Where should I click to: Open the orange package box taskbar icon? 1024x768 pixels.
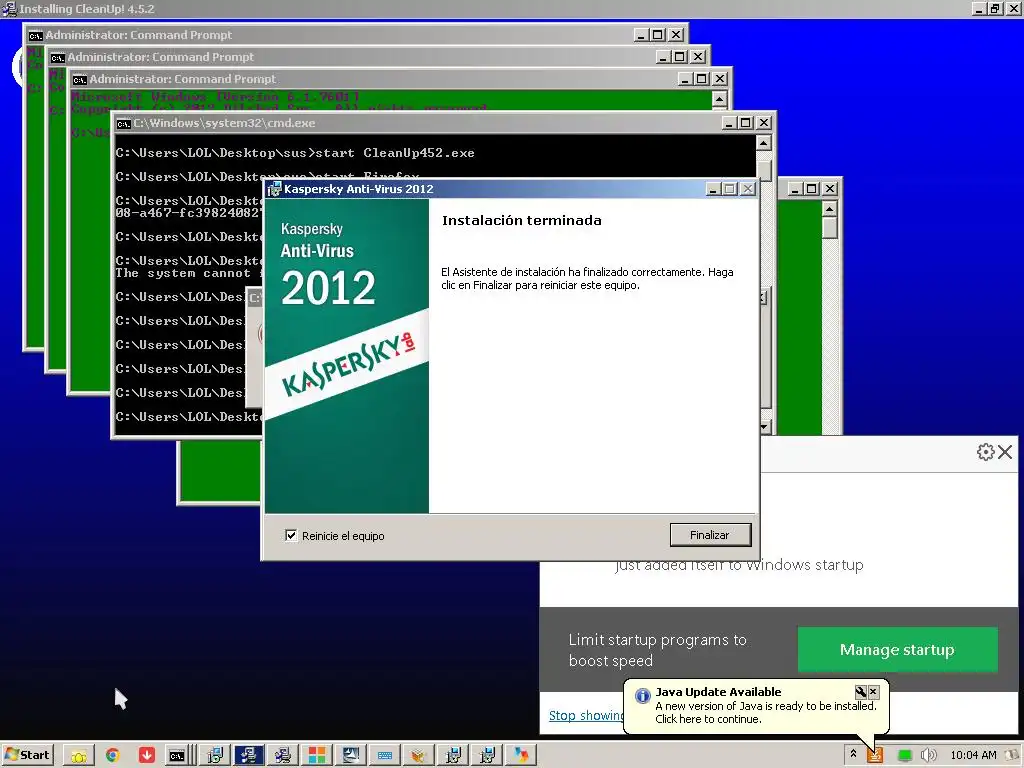(x=418, y=756)
